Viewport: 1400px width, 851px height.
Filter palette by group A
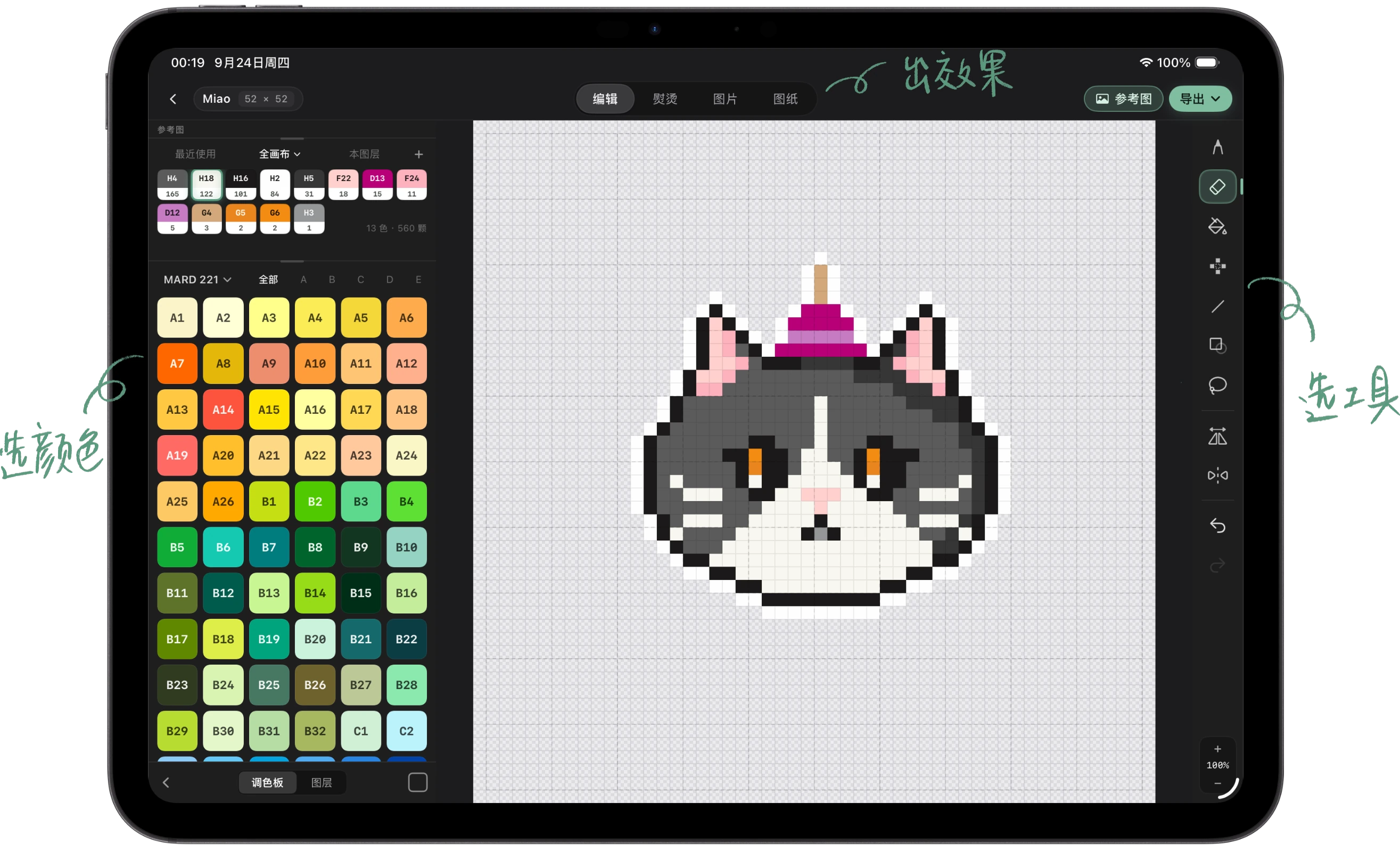303,280
